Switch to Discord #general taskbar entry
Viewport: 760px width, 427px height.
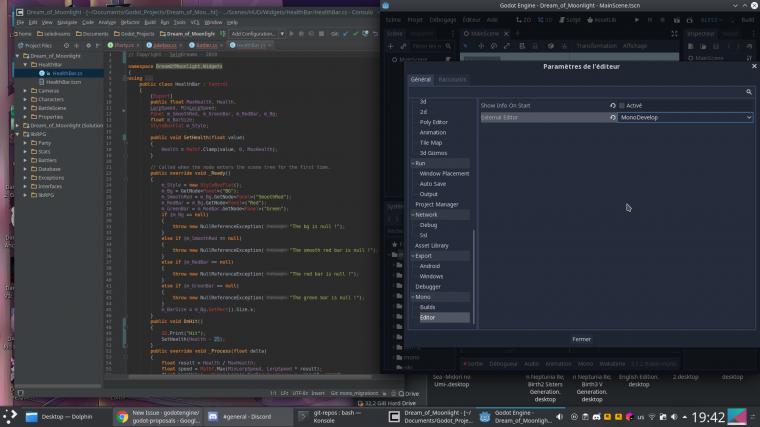(x=249, y=417)
